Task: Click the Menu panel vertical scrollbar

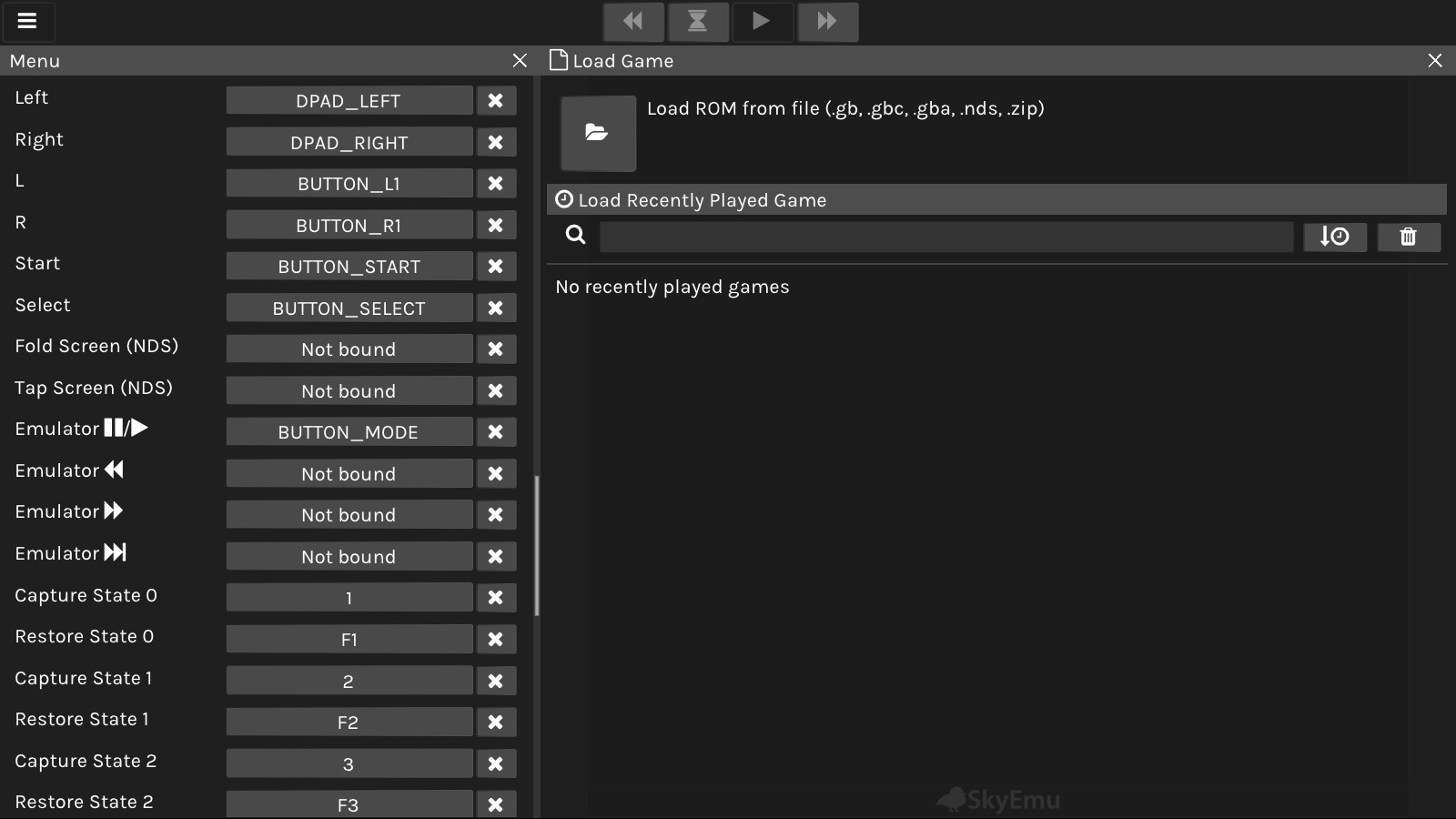Action: pos(537,546)
